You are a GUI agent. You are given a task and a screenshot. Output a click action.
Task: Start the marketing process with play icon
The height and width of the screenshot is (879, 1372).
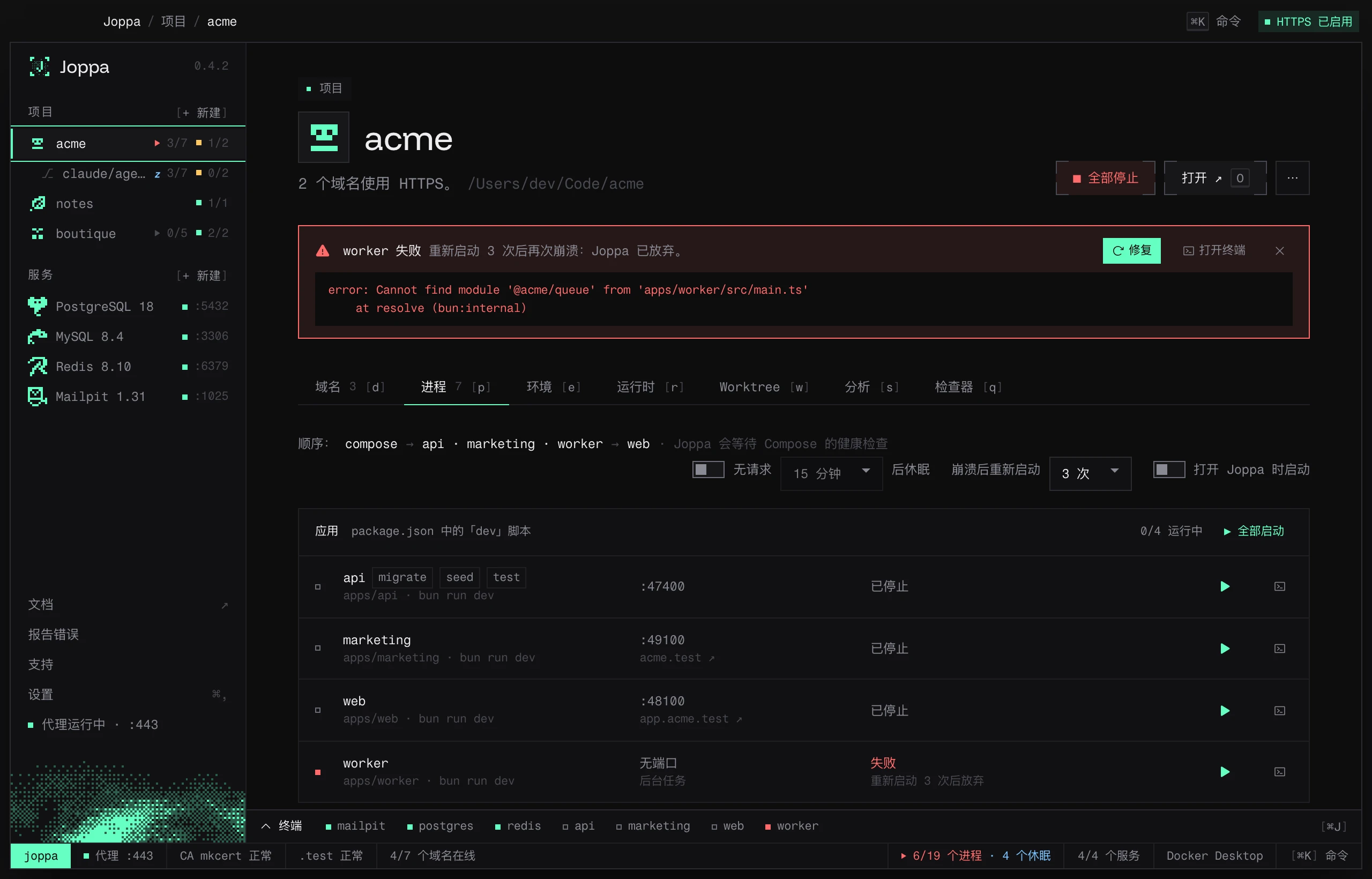point(1225,649)
